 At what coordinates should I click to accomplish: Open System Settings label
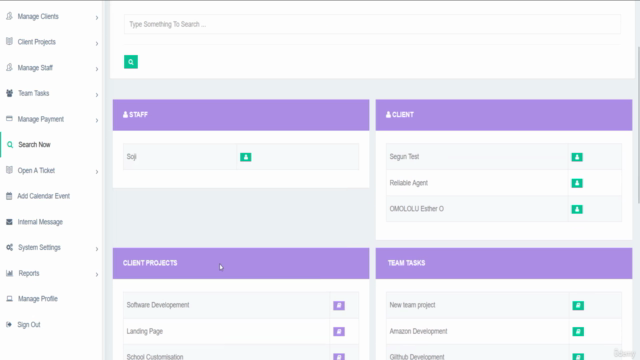pos(39,247)
